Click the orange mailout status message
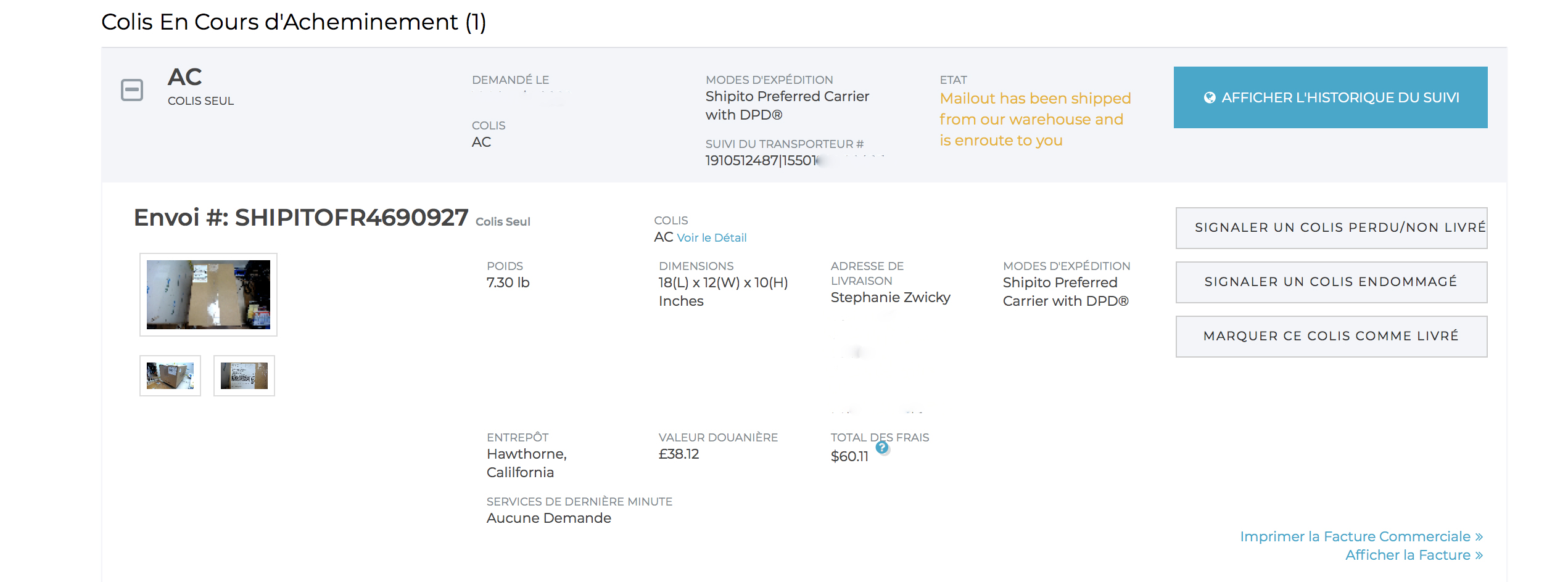The image size is (1568, 582). click(1034, 120)
